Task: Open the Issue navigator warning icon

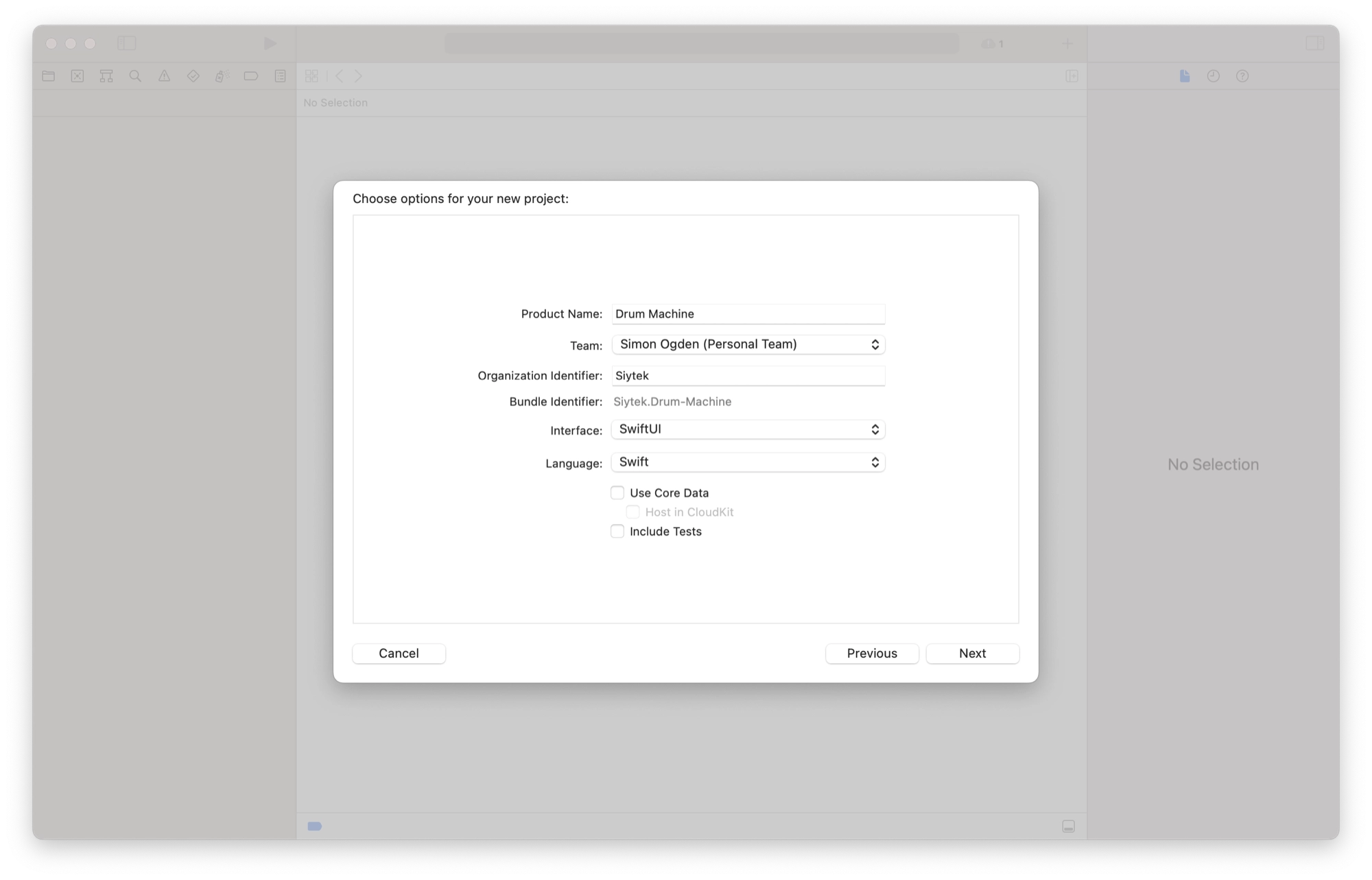Action: click(164, 76)
